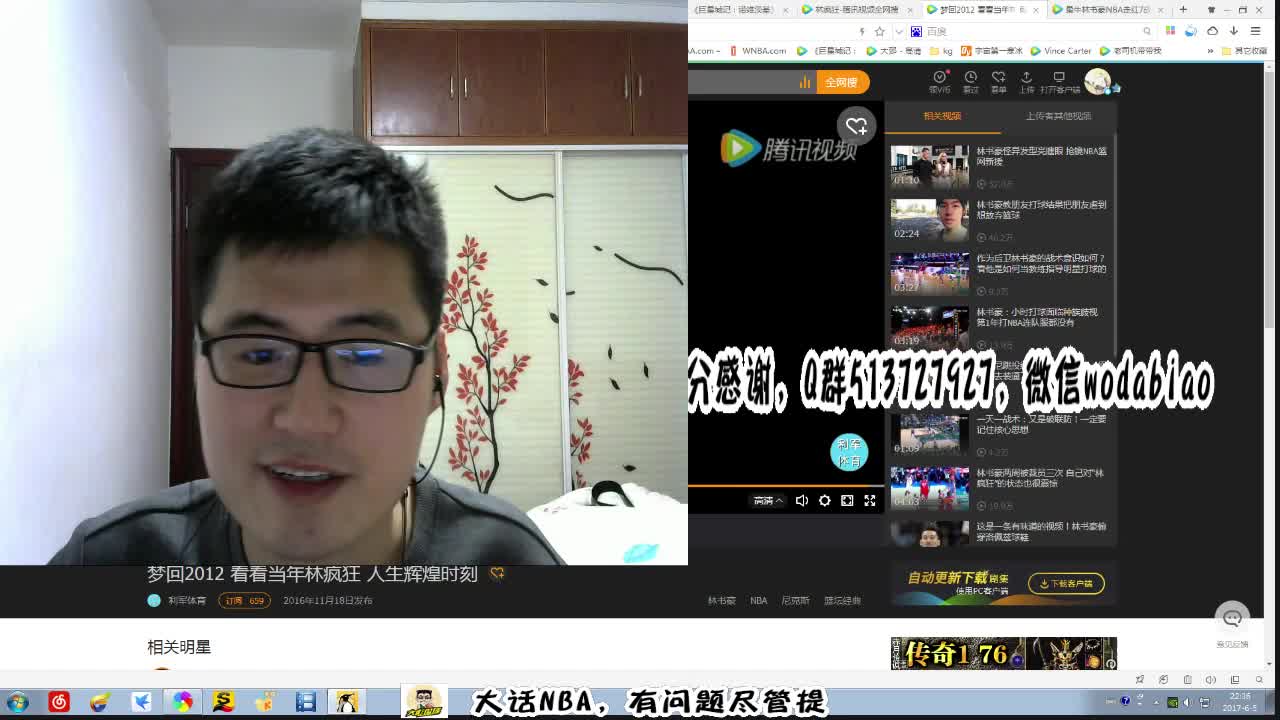Toggle the web-page fullscreen player mode
This screenshot has width=1280, height=720.
(x=847, y=501)
